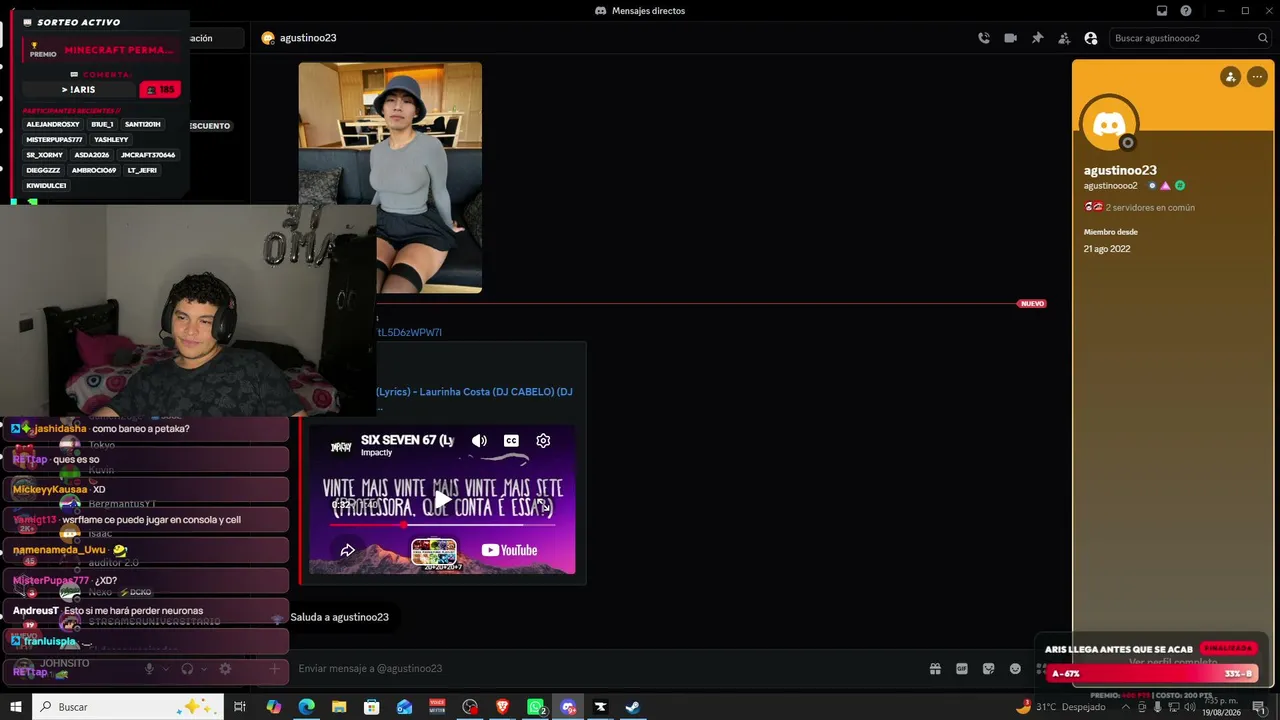Open Brave browser from the taskbar

[x=503, y=707]
